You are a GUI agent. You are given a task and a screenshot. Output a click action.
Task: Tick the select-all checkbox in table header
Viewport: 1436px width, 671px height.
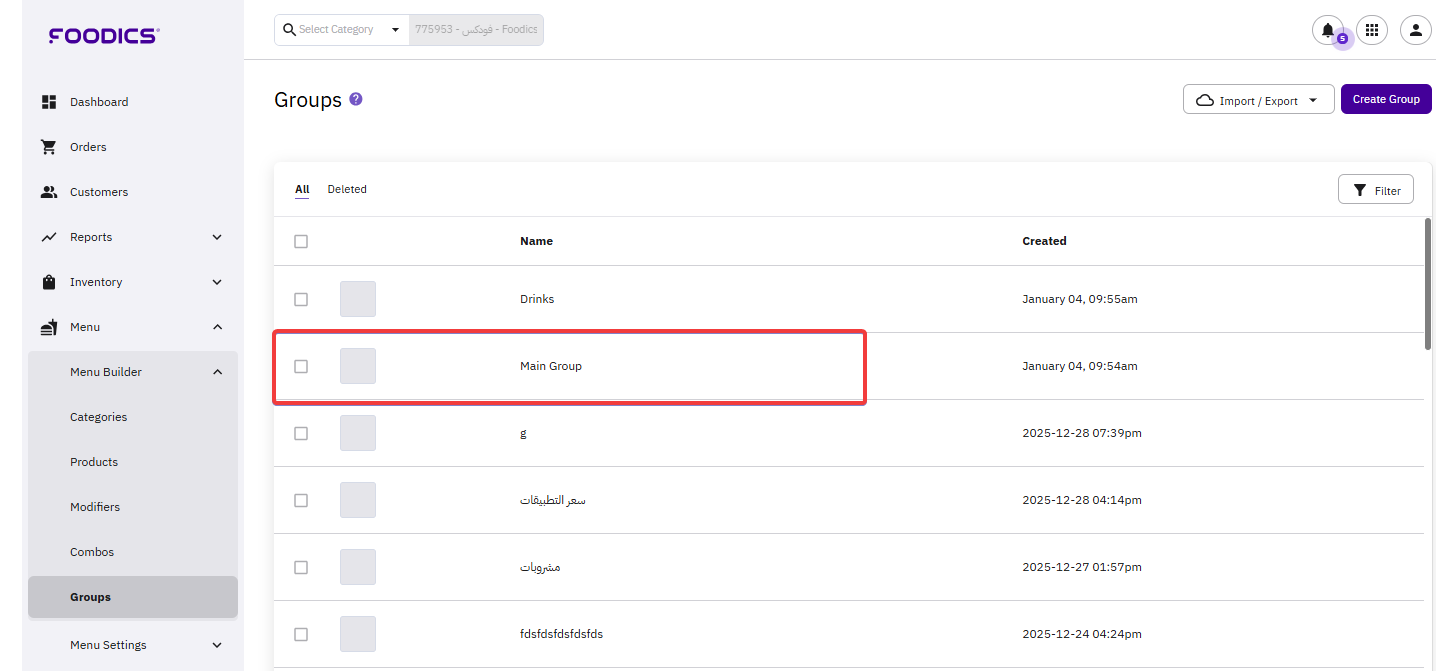point(301,241)
